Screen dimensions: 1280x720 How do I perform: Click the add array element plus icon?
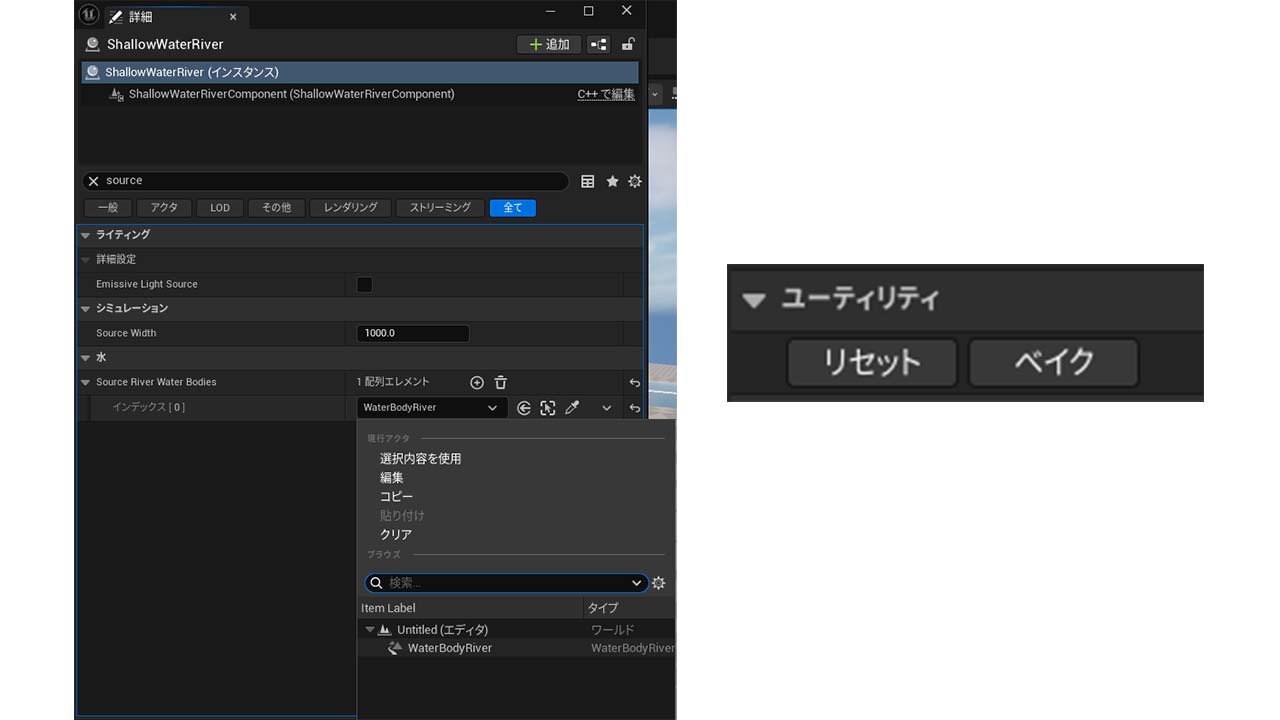[x=477, y=383]
